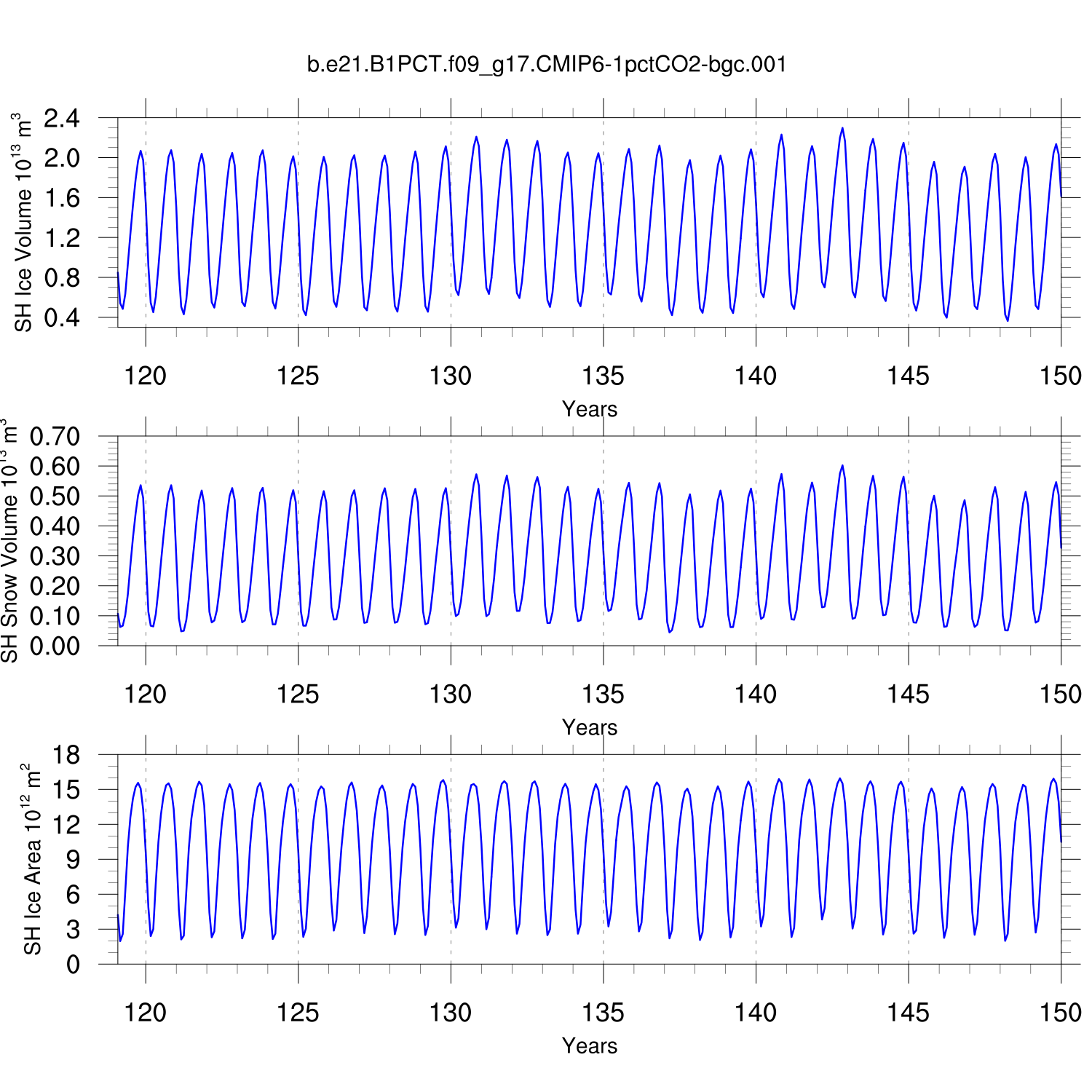Click the 130 x-axis label of the top panel
This screenshot has height=1092, width=1092.
click(x=451, y=376)
